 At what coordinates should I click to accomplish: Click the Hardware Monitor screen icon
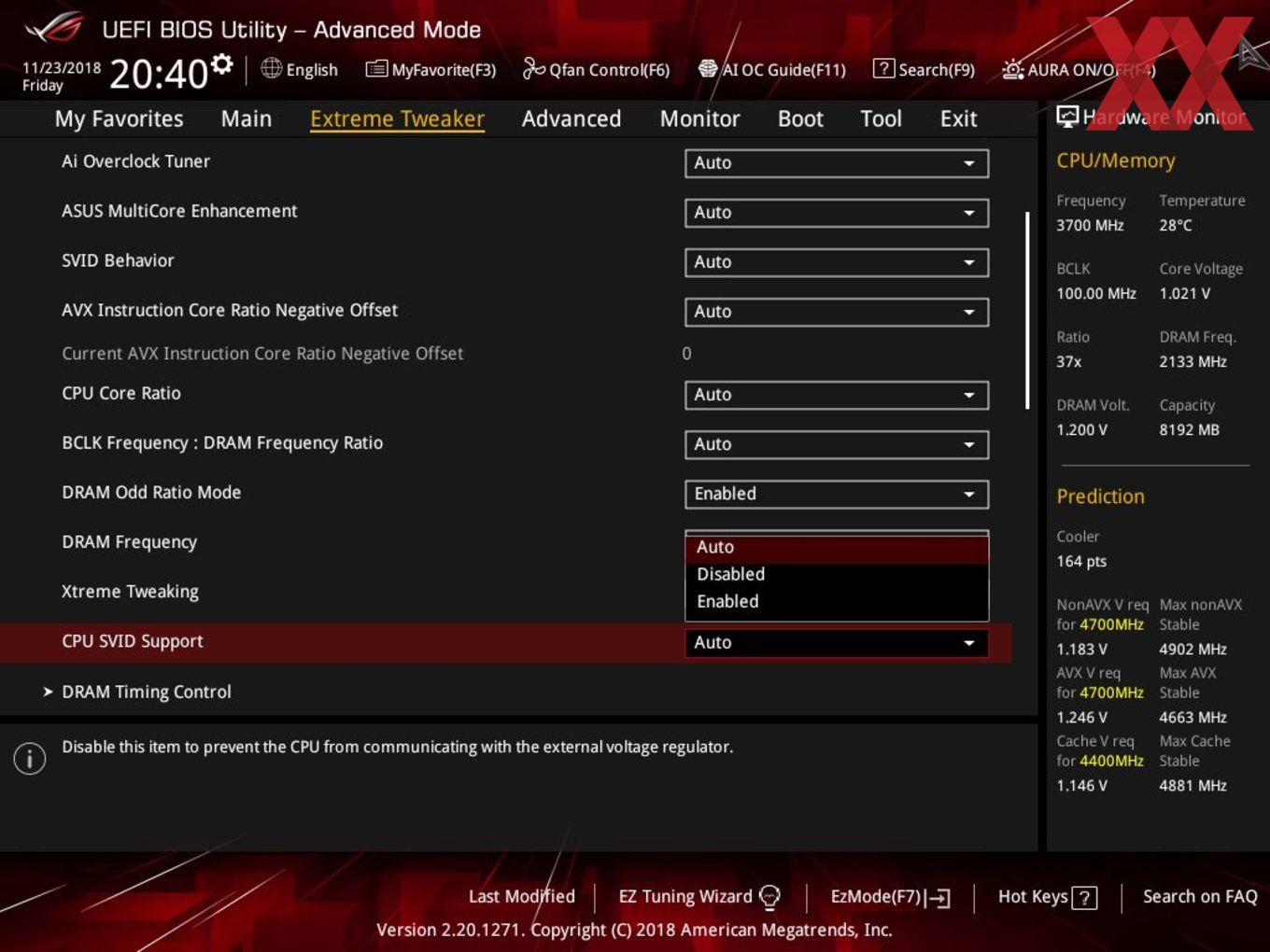coord(1067,117)
